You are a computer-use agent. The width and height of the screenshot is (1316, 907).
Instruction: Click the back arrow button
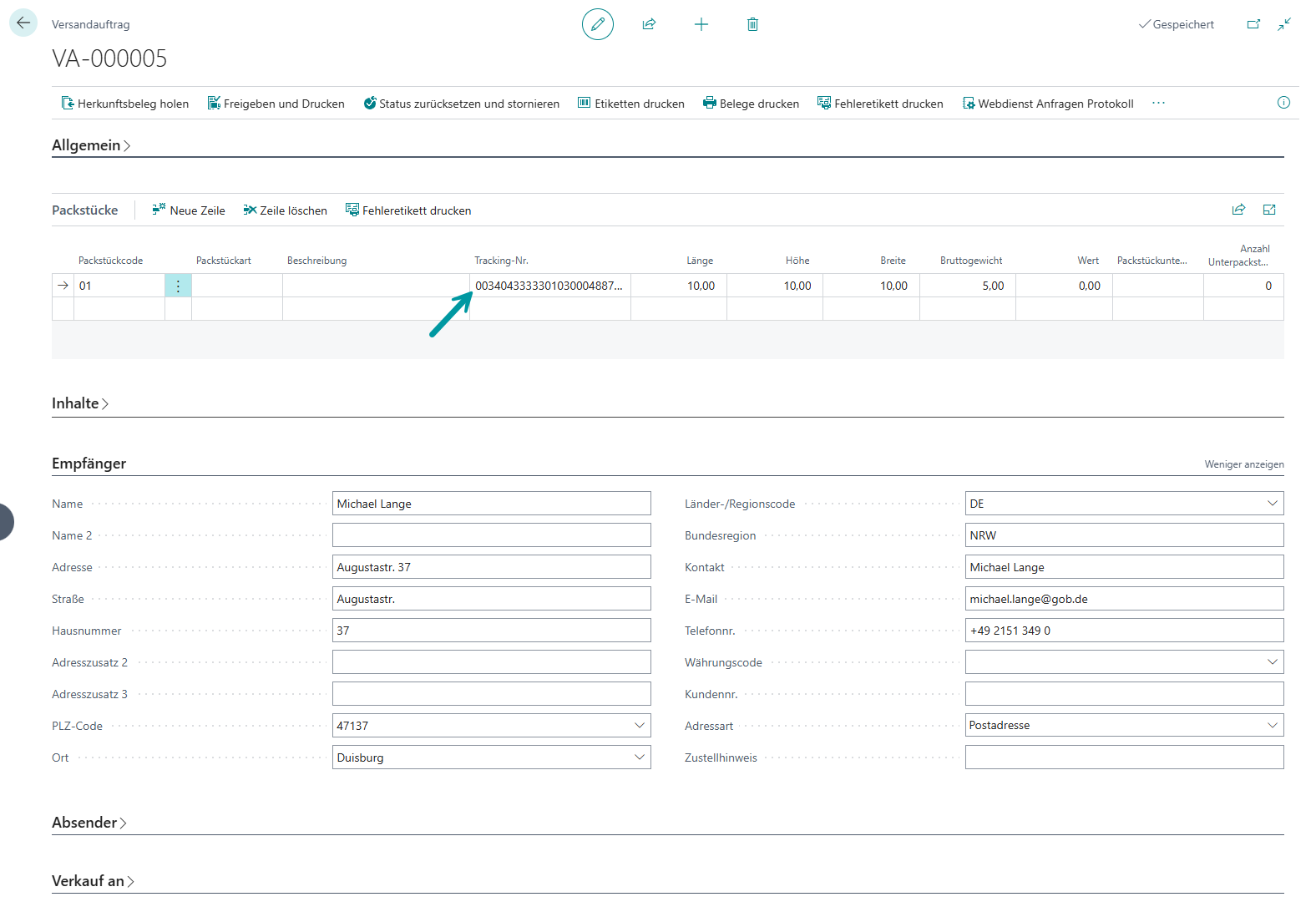coord(23,23)
